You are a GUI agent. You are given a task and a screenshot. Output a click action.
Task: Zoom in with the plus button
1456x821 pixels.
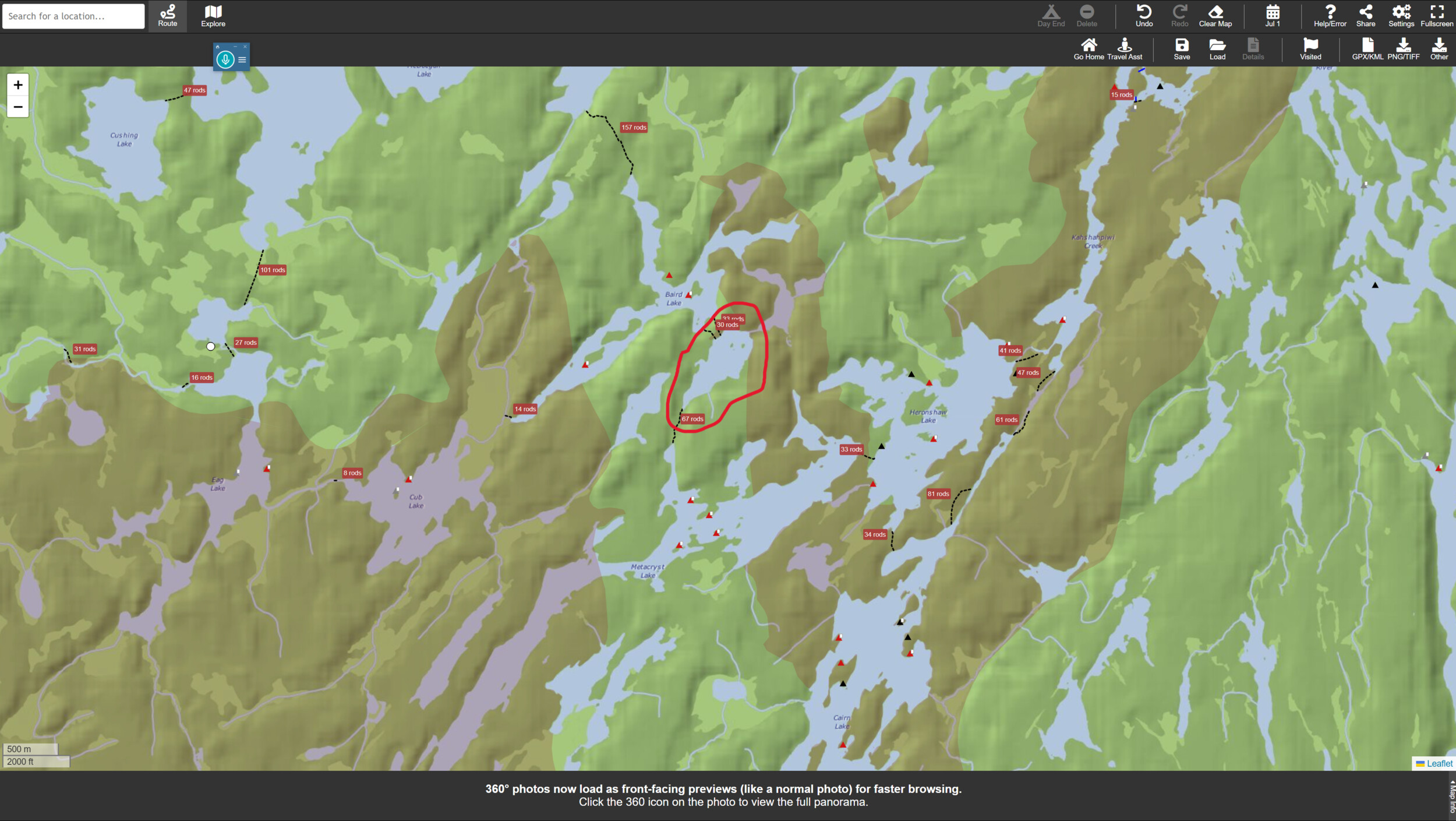18,85
